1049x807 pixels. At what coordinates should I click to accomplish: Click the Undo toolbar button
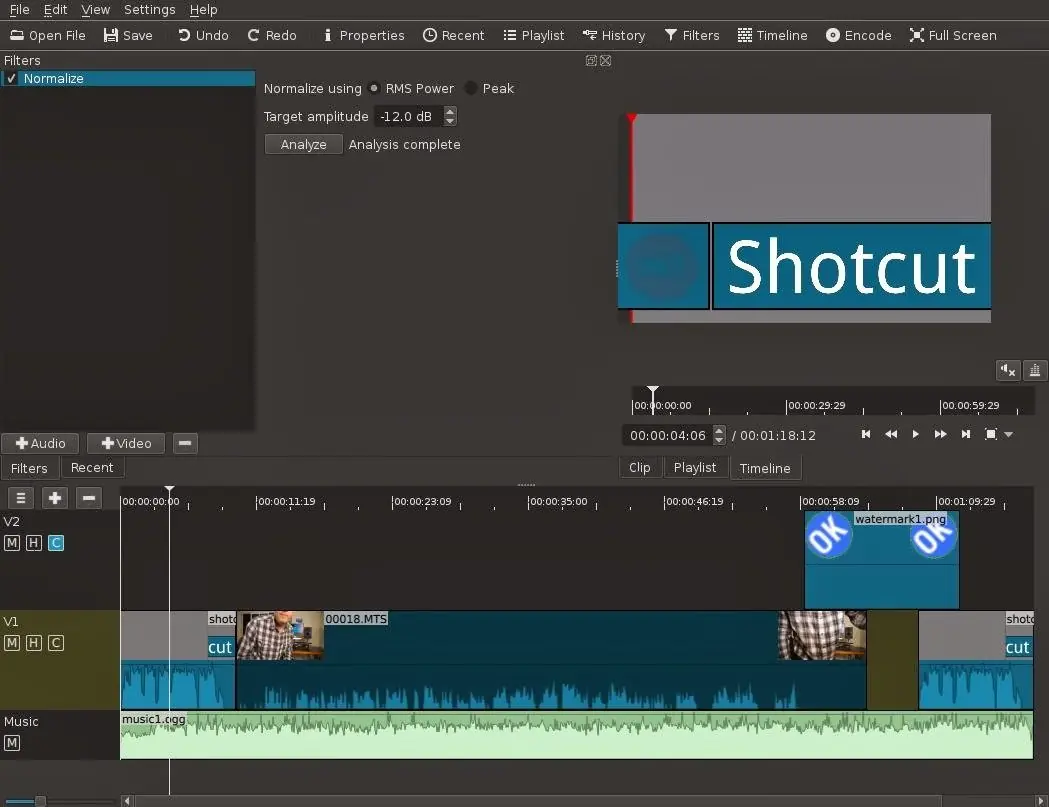(203, 35)
